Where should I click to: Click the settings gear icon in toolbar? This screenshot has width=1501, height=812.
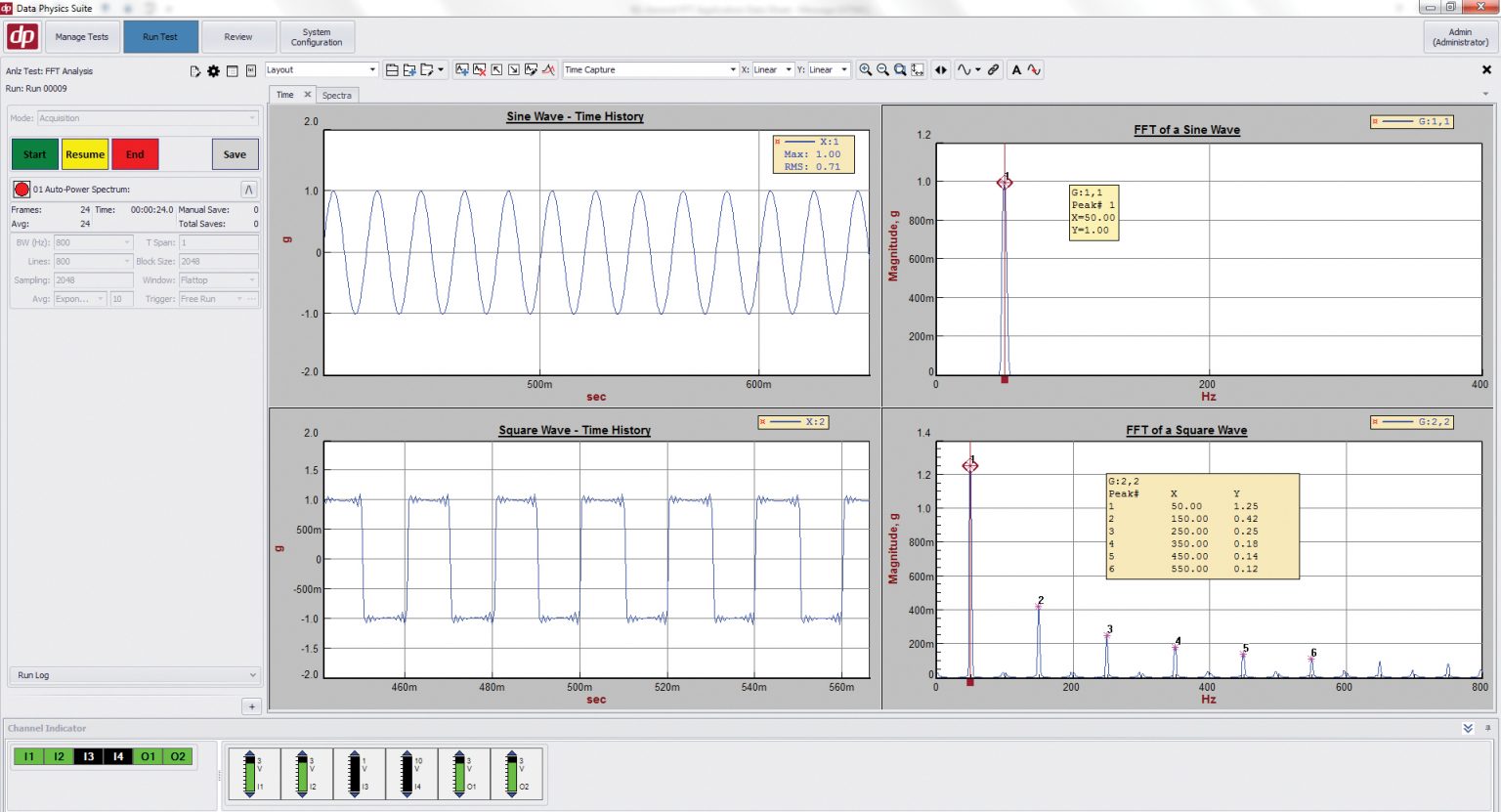[x=213, y=71]
